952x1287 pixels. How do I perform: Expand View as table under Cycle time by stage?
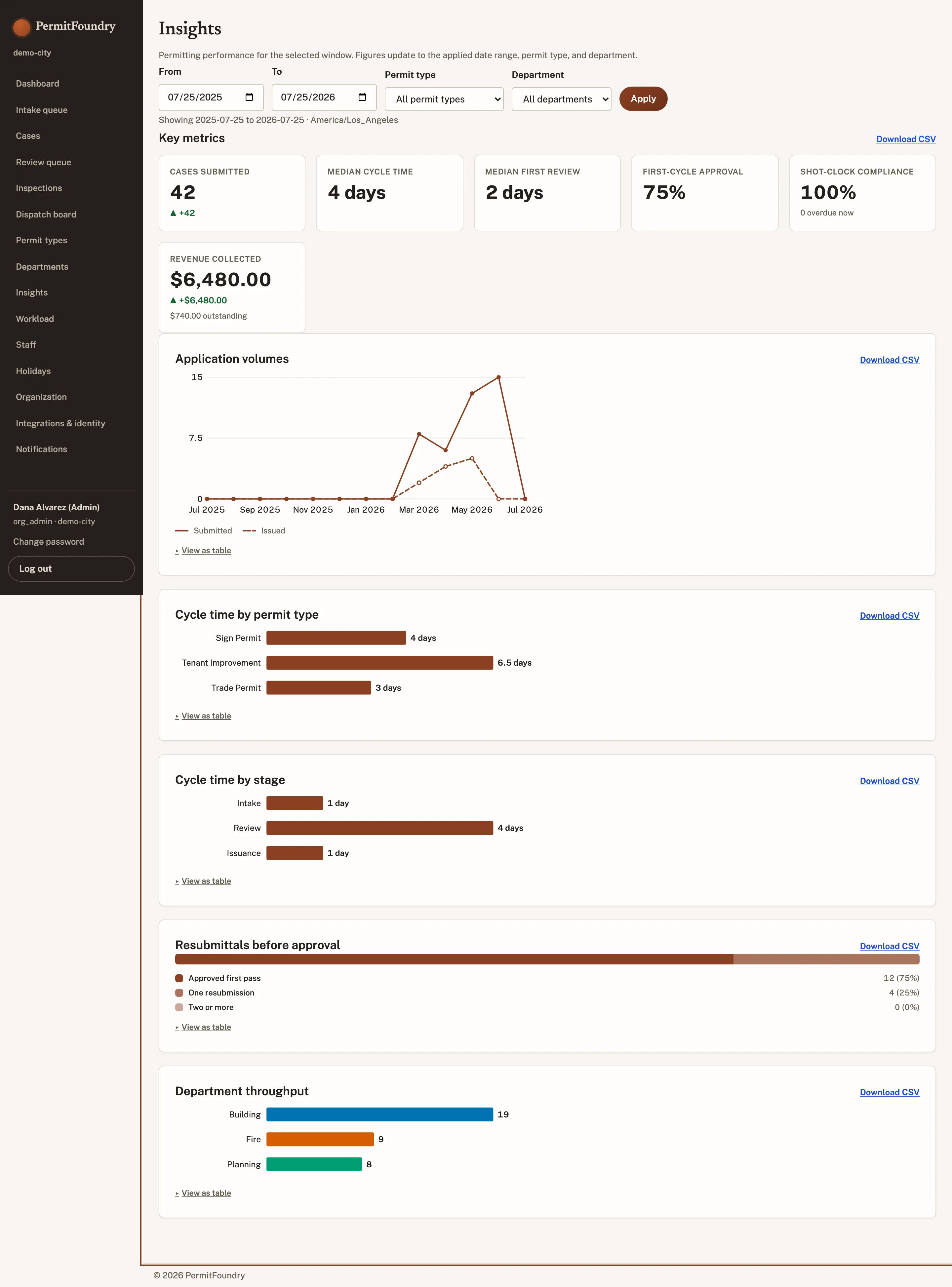tap(203, 881)
